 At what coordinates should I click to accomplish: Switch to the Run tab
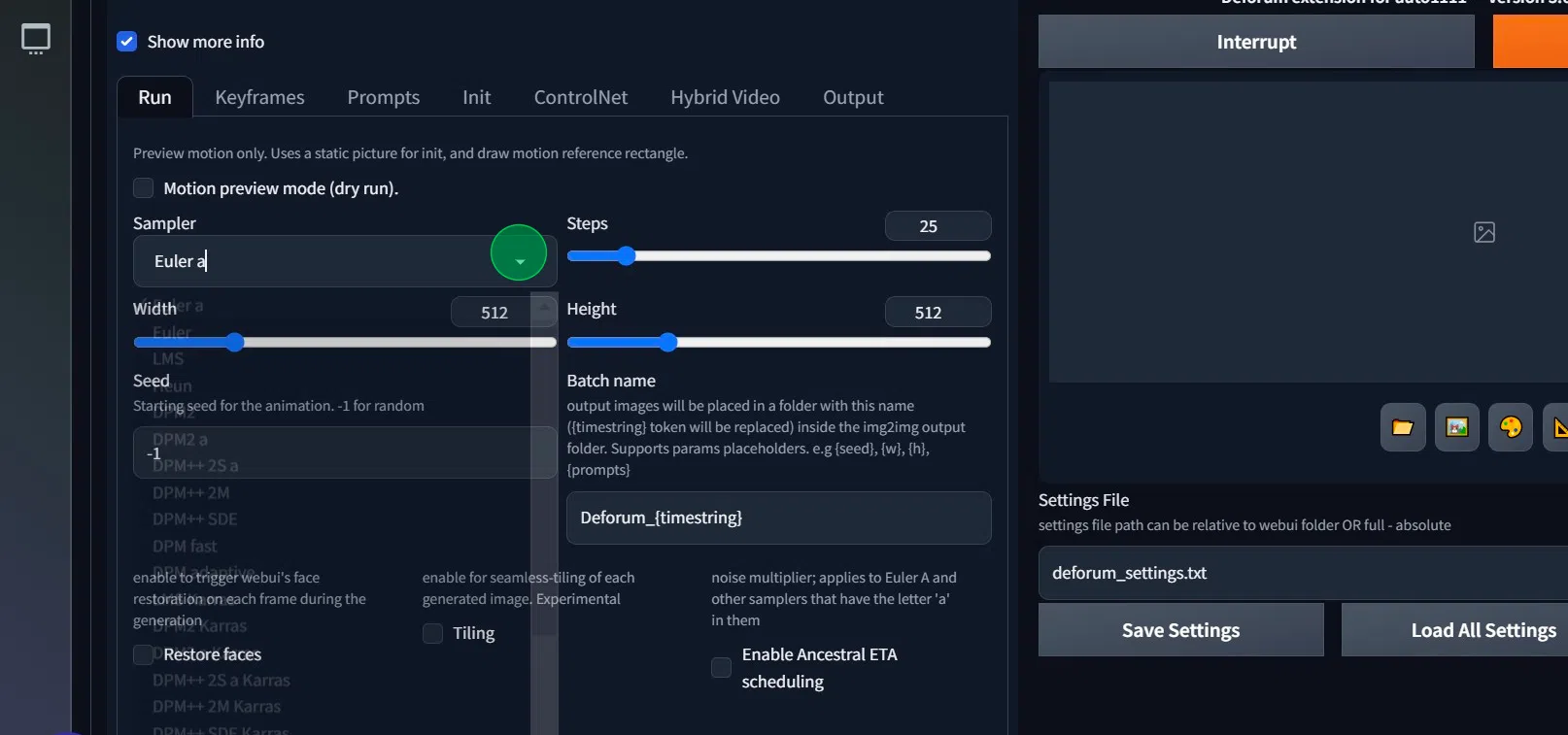(x=154, y=97)
